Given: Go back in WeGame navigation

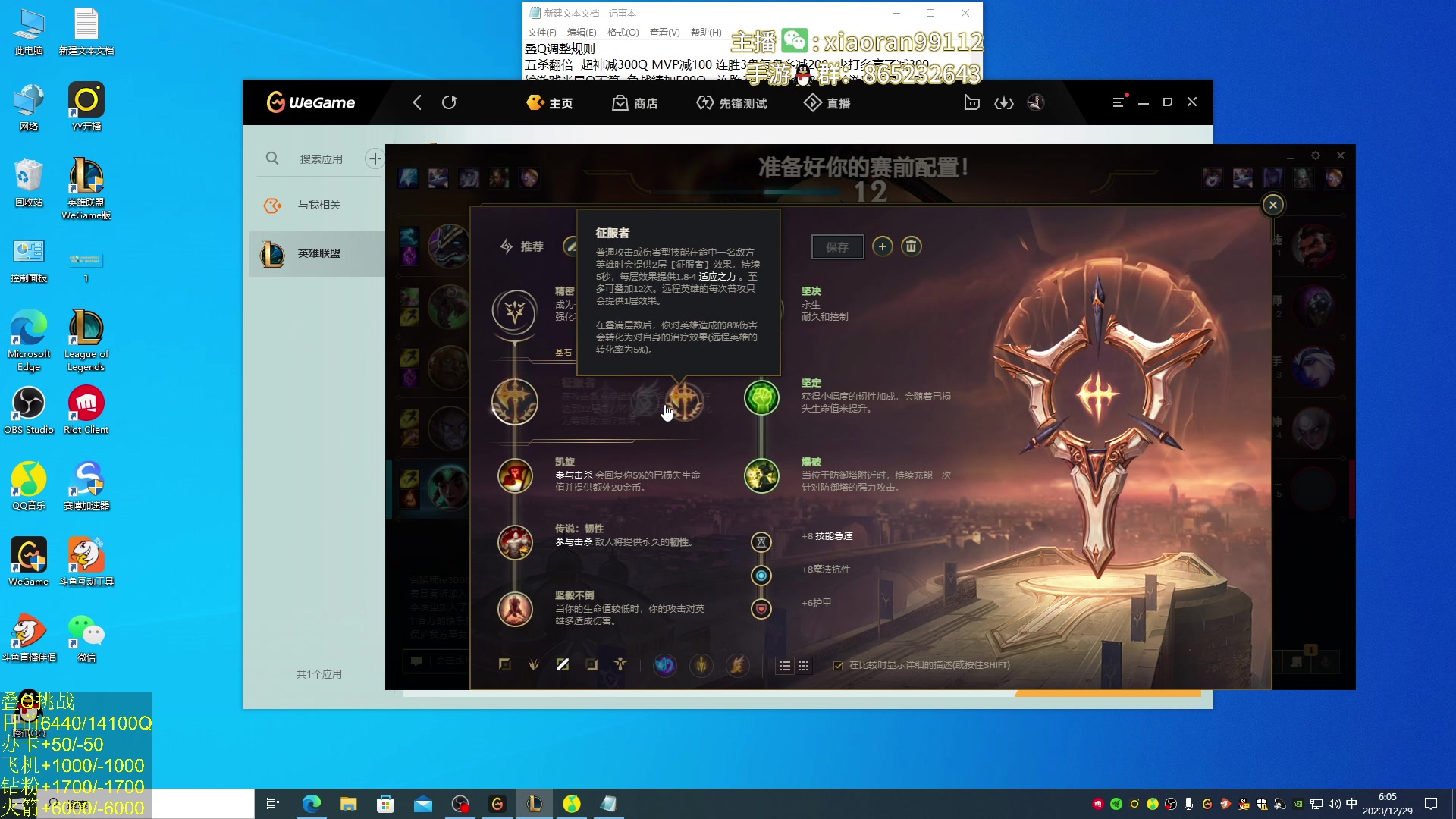Looking at the screenshot, I should click(416, 102).
